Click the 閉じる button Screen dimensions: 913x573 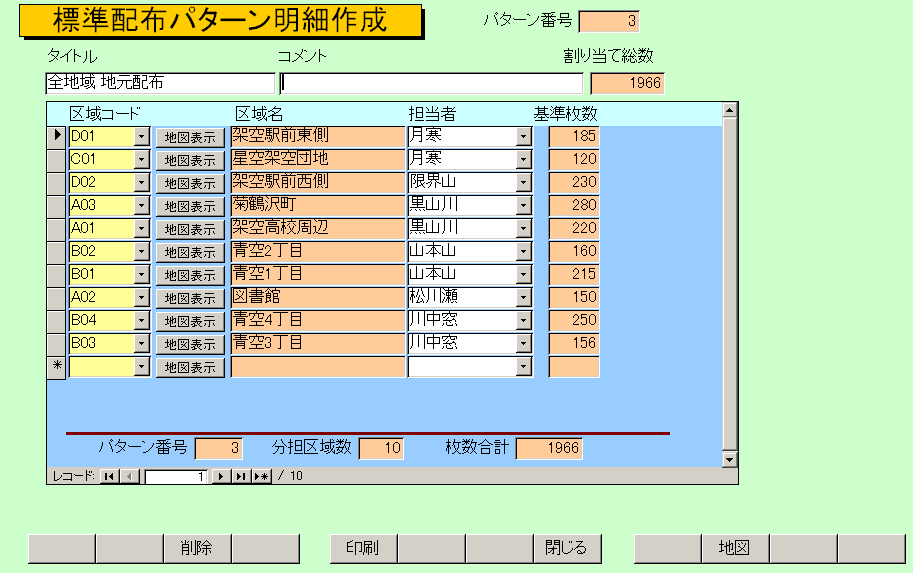(566, 548)
